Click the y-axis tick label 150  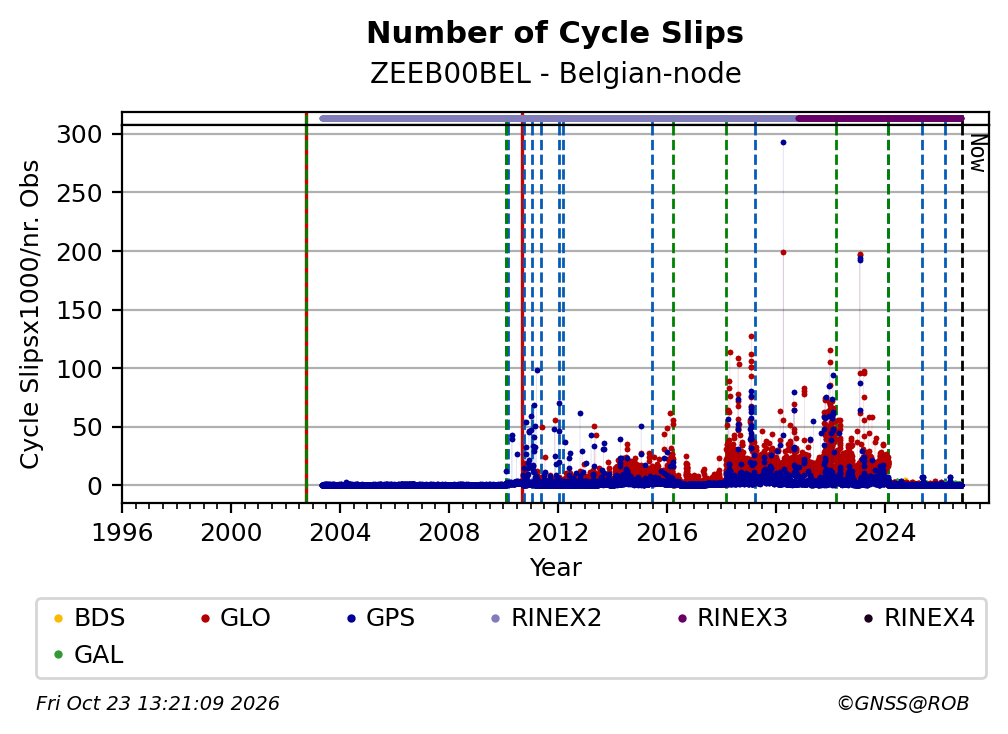[80, 310]
